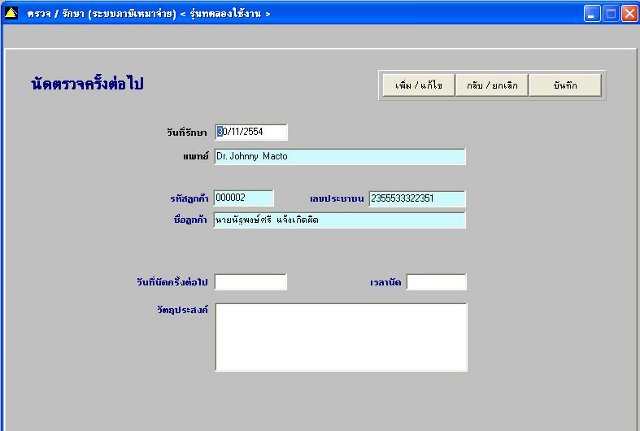Click the empty appointment time (เวลานัด) field

[x=436, y=282]
